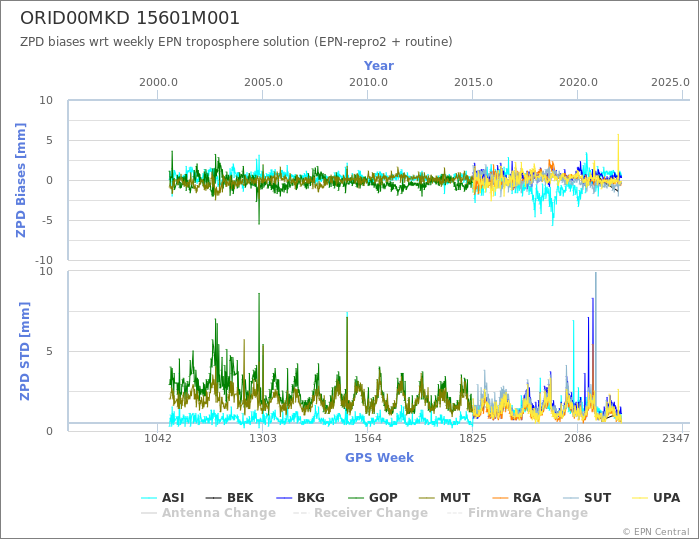The width and height of the screenshot is (700, 540).
Task: Click the 1042 GPS week label
Action: 158,438
